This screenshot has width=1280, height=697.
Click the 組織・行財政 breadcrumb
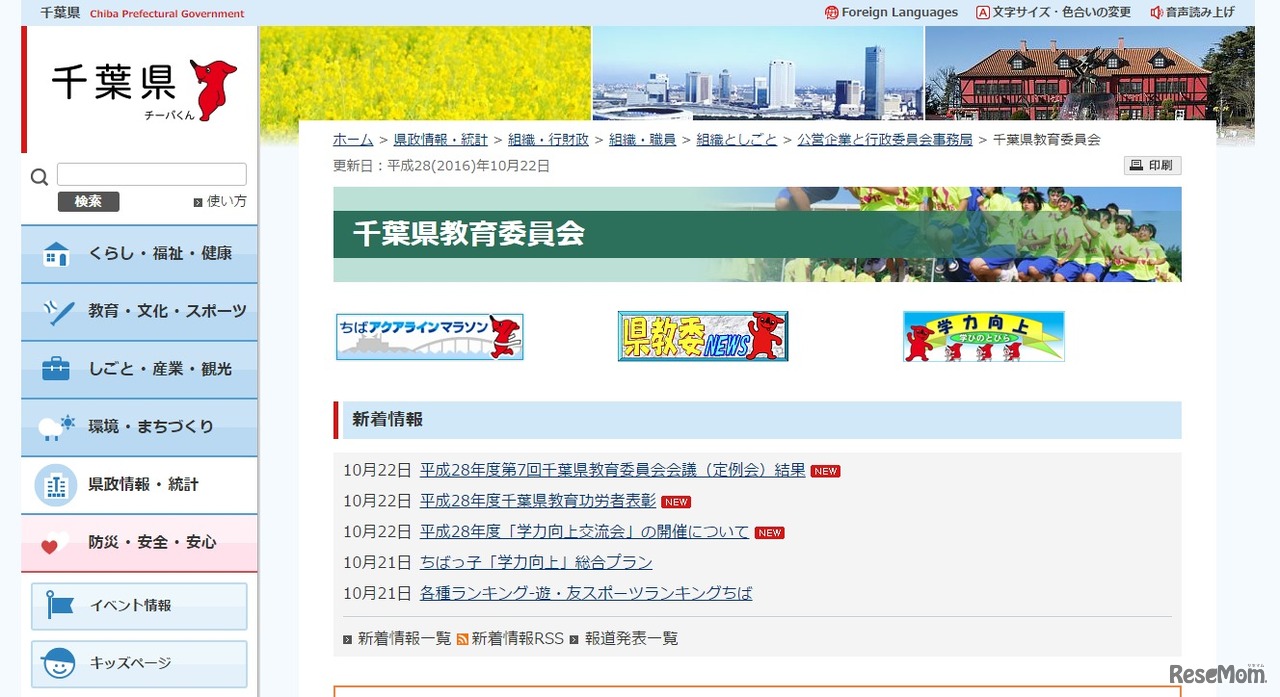548,140
